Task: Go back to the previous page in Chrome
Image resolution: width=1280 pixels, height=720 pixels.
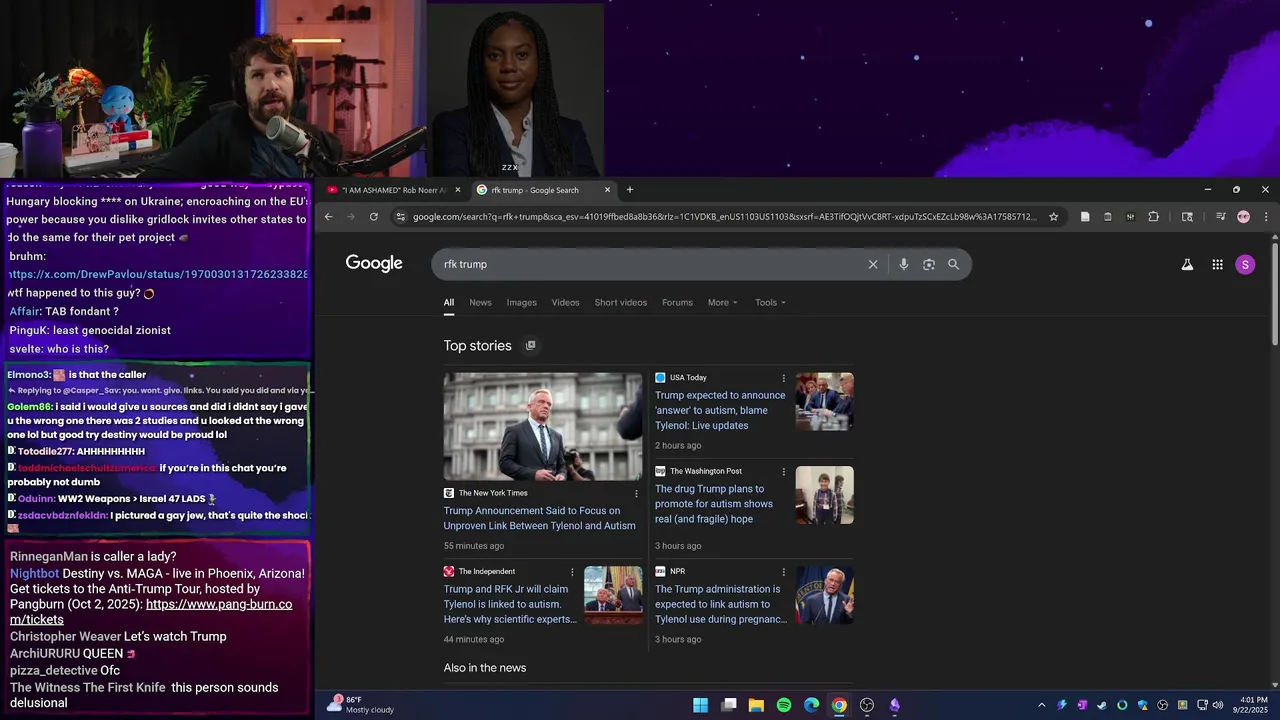Action: pos(328,217)
